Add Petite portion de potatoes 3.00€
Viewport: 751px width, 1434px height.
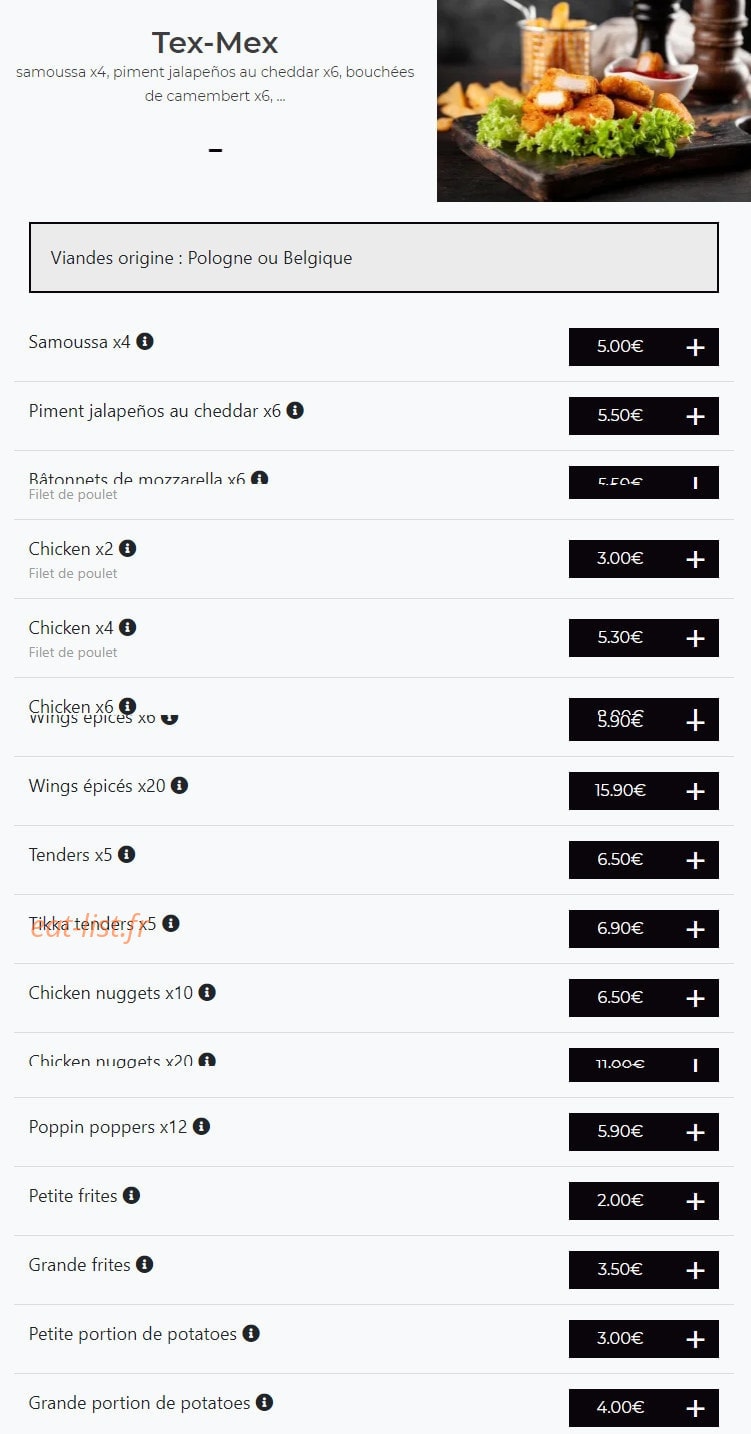(x=644, y=1339)
